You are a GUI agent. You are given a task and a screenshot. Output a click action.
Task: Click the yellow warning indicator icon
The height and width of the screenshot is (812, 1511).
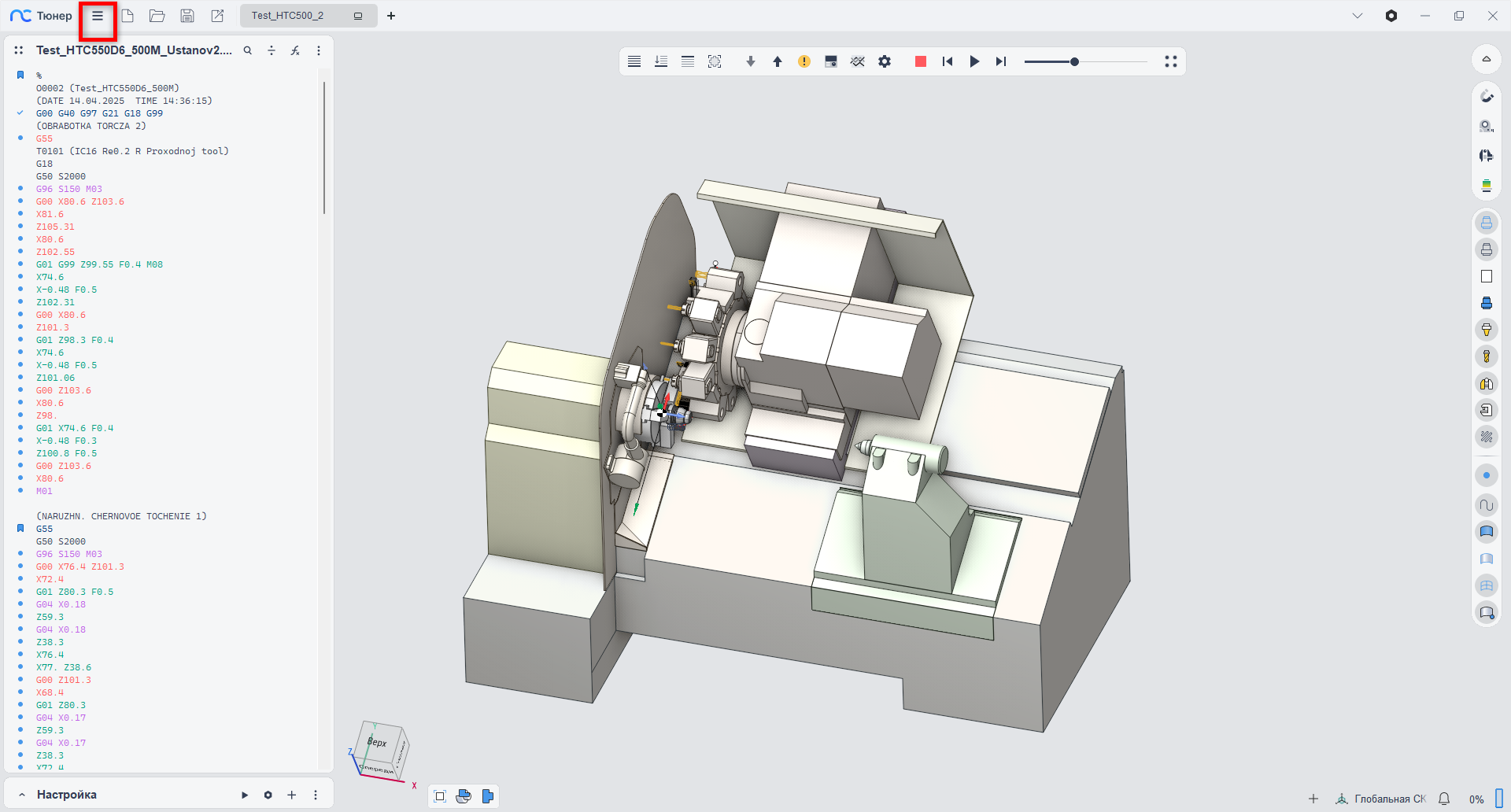tap(804, 61)
